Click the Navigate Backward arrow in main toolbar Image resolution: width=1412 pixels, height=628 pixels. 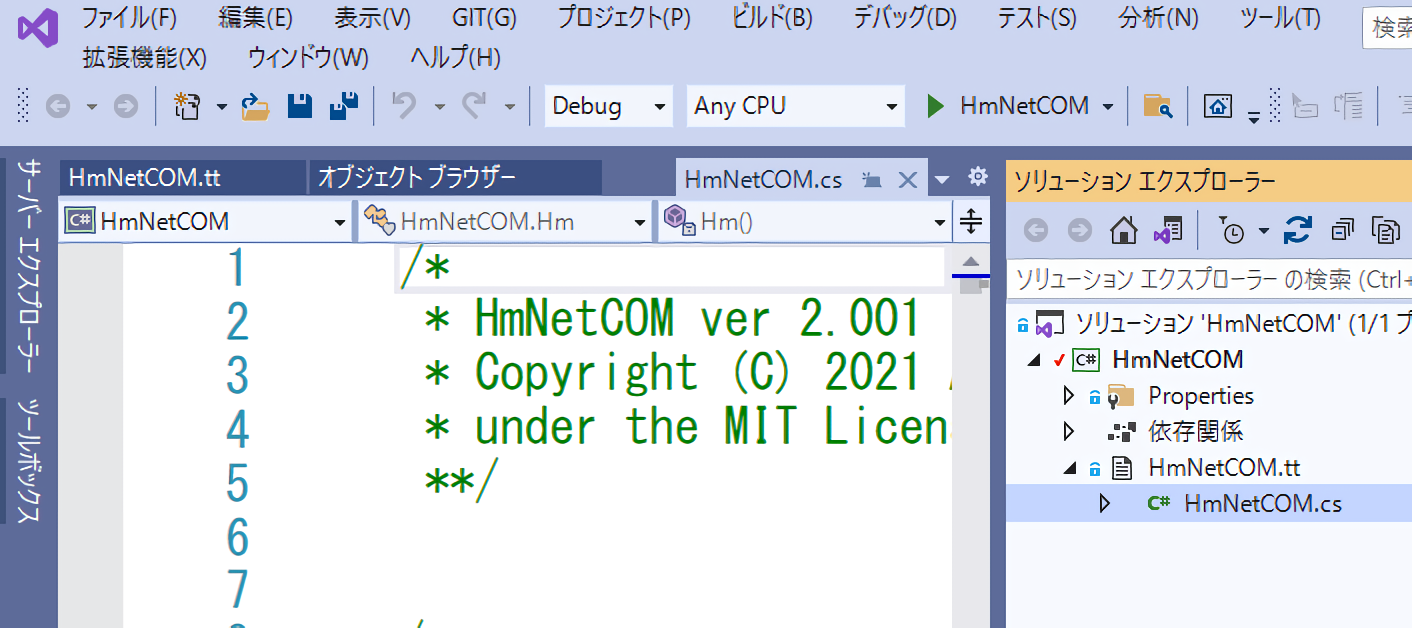click(58, 106)
